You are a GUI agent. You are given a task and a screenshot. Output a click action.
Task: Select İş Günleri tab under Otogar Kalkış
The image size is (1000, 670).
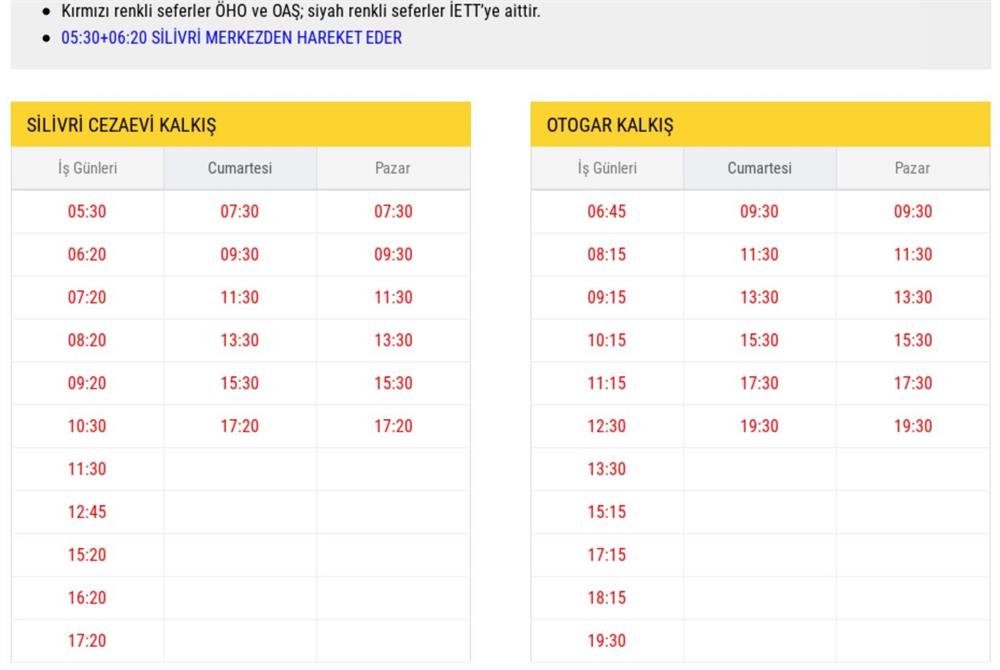(x=607, y=168)
